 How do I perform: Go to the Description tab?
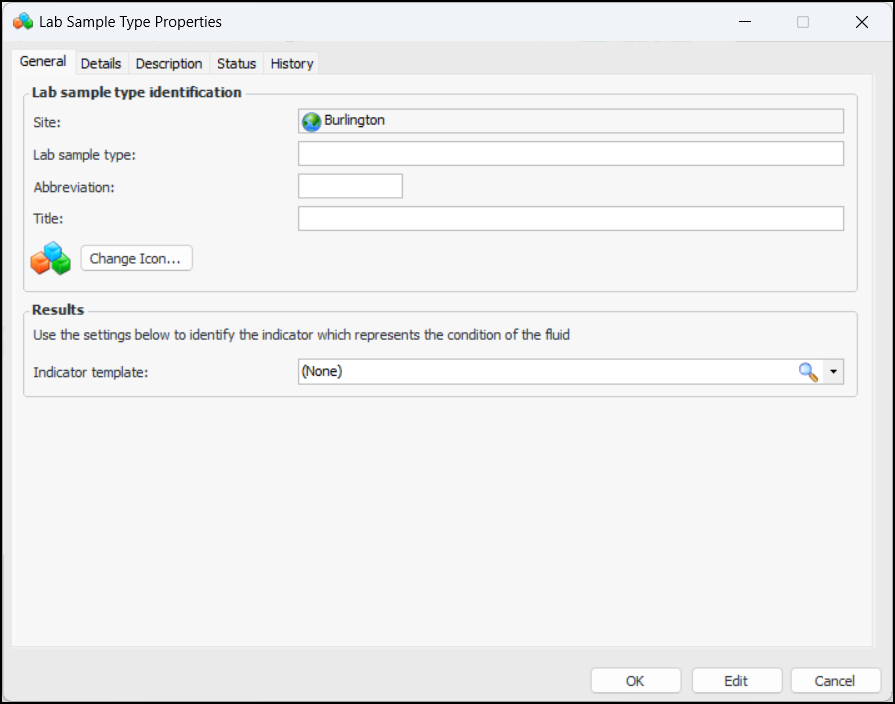point(169,63)
